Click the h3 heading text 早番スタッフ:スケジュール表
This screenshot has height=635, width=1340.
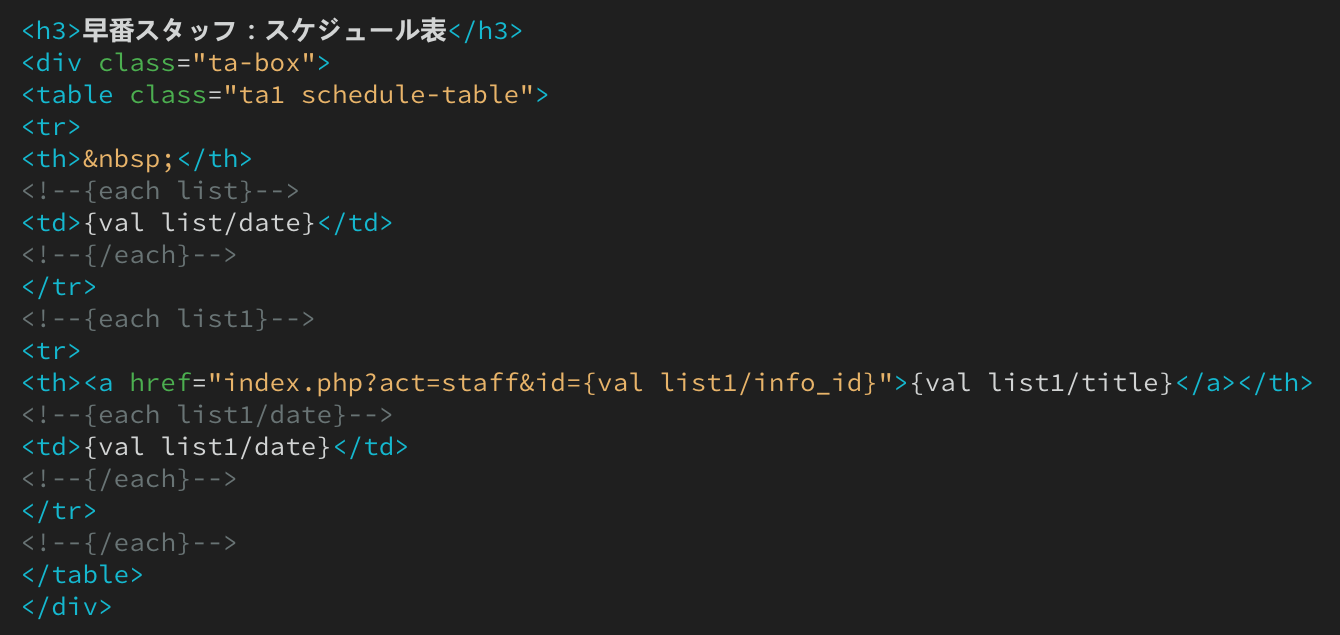tap(265, 31)
